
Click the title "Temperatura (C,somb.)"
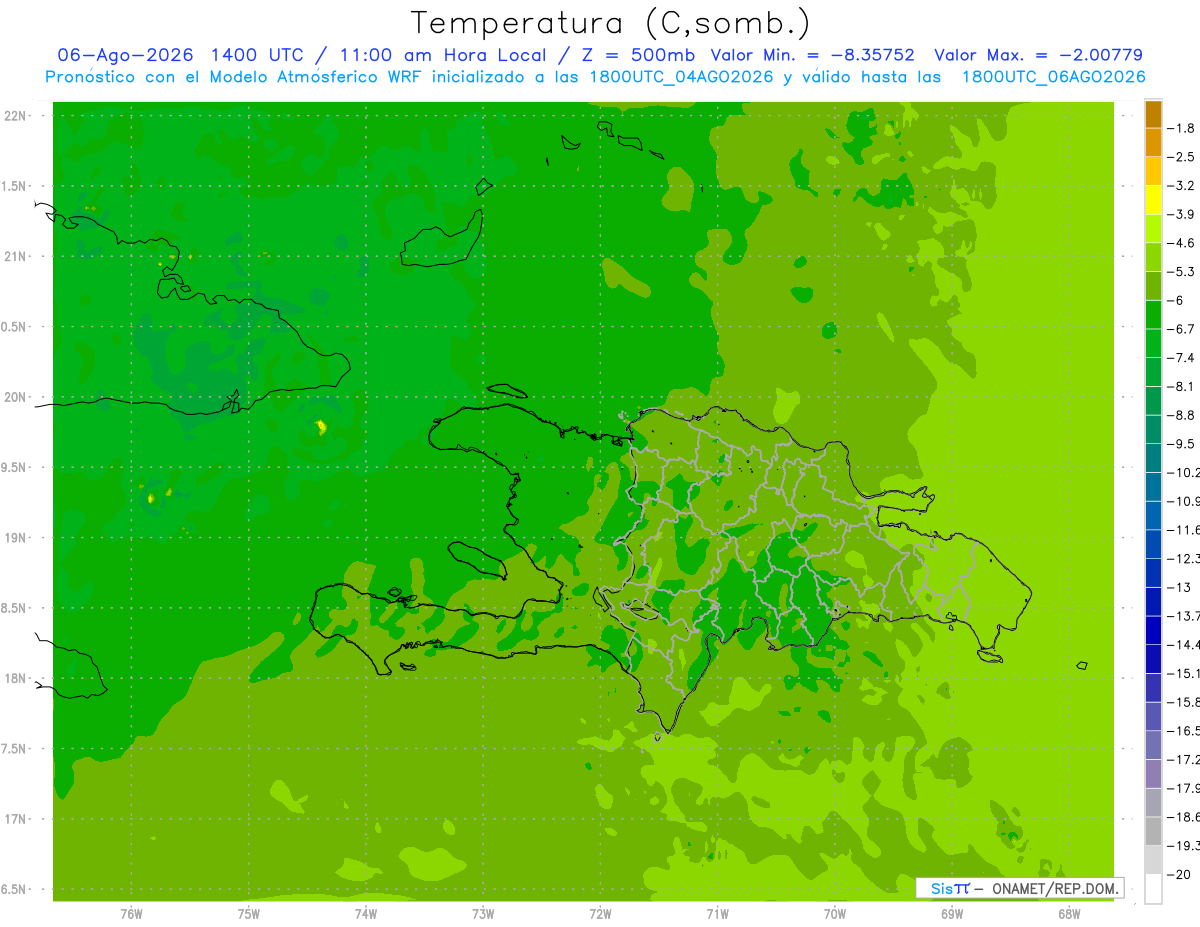pos(611,23)
